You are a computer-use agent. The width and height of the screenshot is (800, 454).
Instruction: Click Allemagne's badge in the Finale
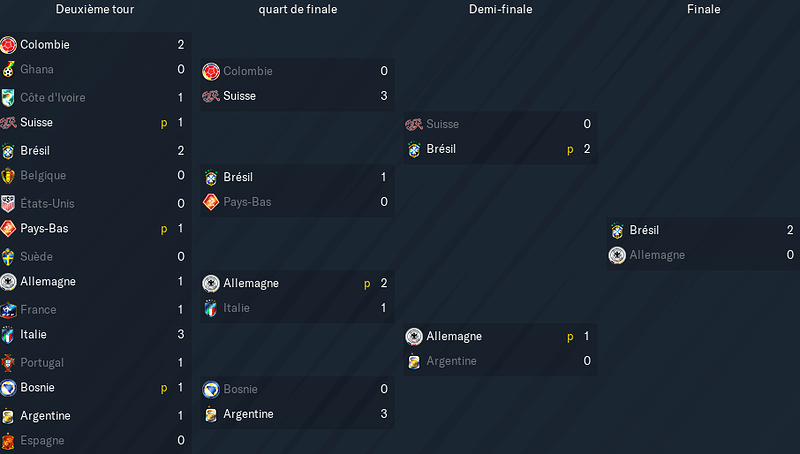(617, 255)
